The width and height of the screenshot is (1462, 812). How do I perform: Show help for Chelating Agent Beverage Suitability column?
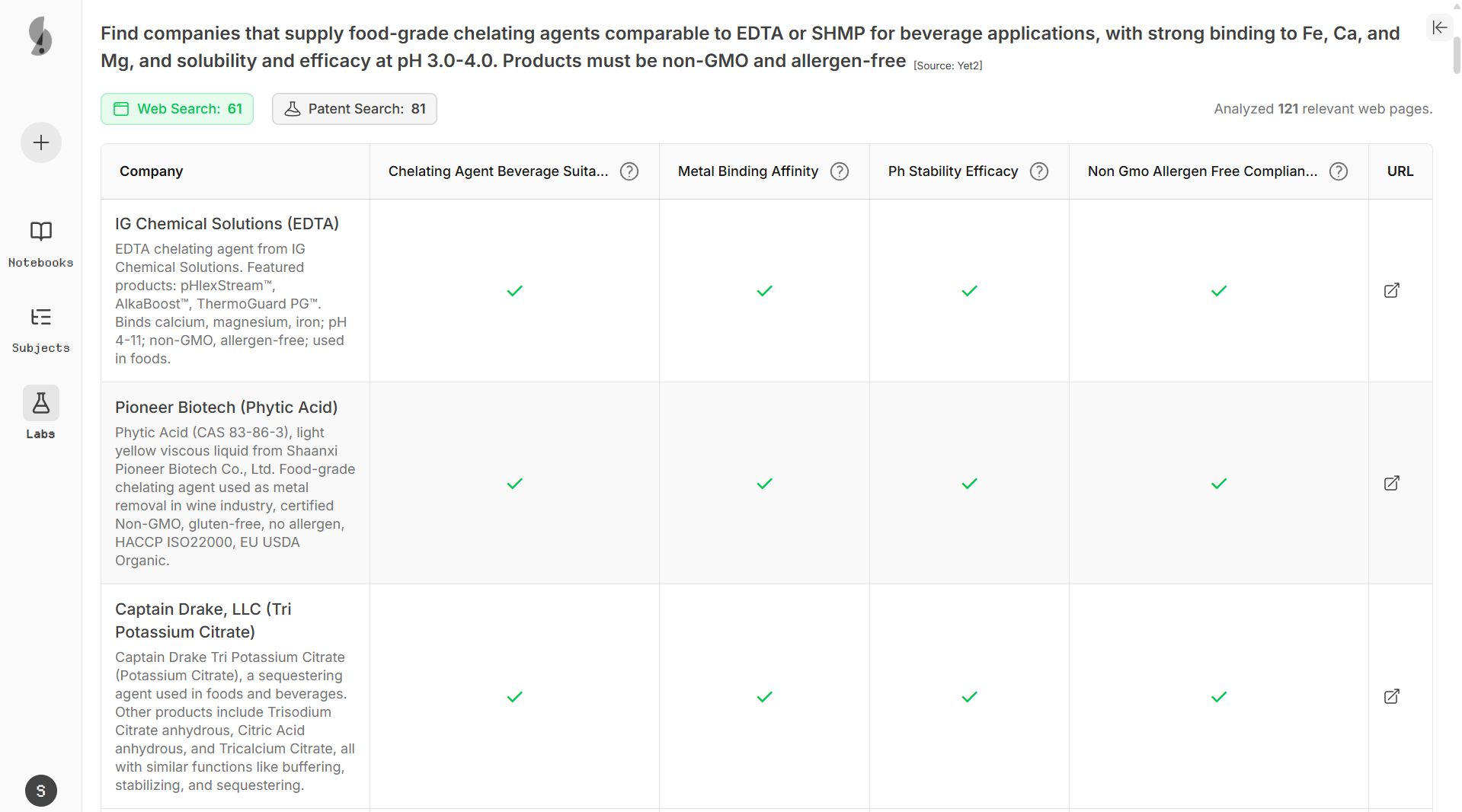point(629,171)
